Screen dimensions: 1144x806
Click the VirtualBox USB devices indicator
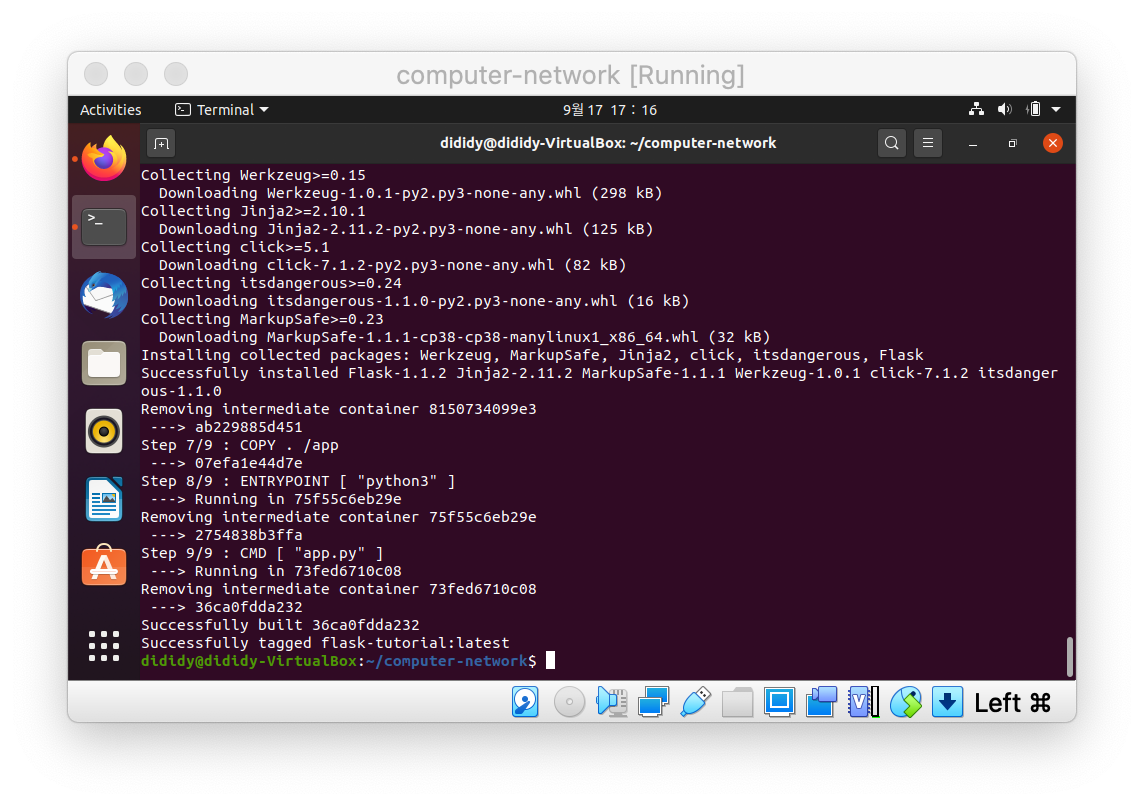(697, 701)
